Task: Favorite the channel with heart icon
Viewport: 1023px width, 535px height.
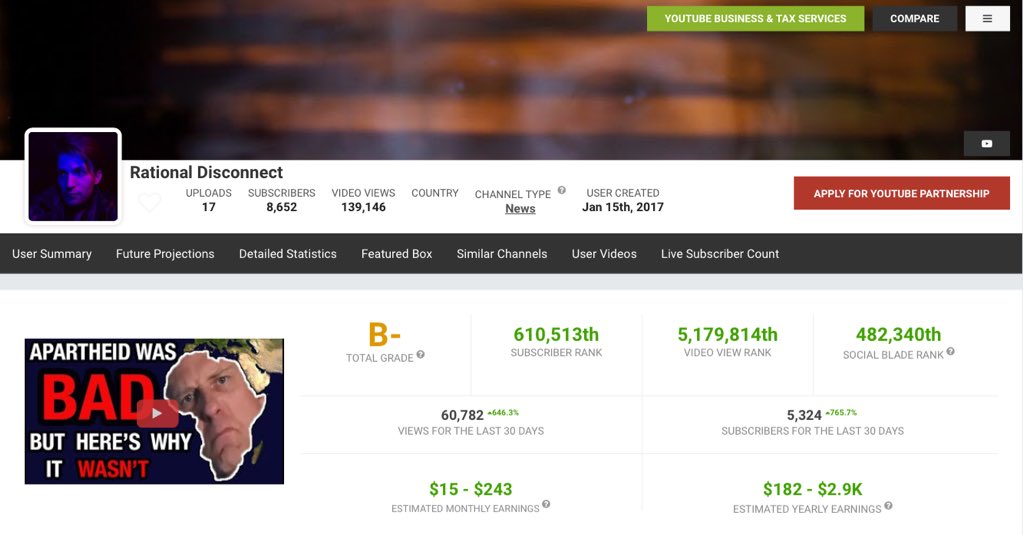Action: pos(149,203)
